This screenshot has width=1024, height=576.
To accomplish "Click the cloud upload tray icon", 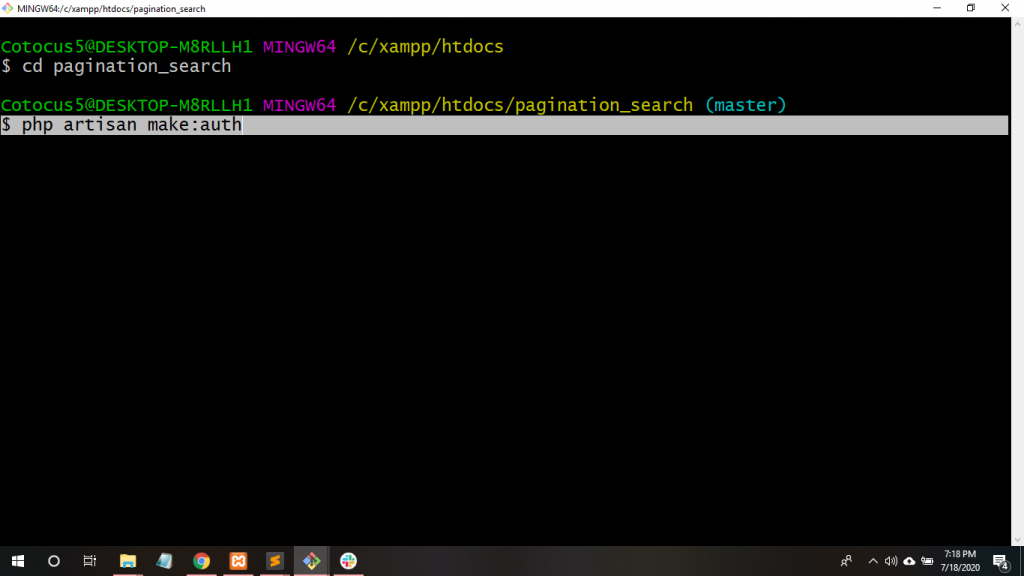I will 909,561.
